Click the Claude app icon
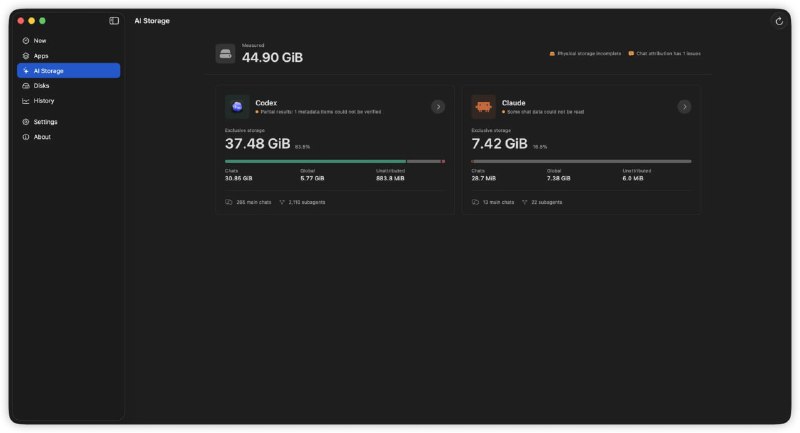800x433 pixels. [484, 107]
